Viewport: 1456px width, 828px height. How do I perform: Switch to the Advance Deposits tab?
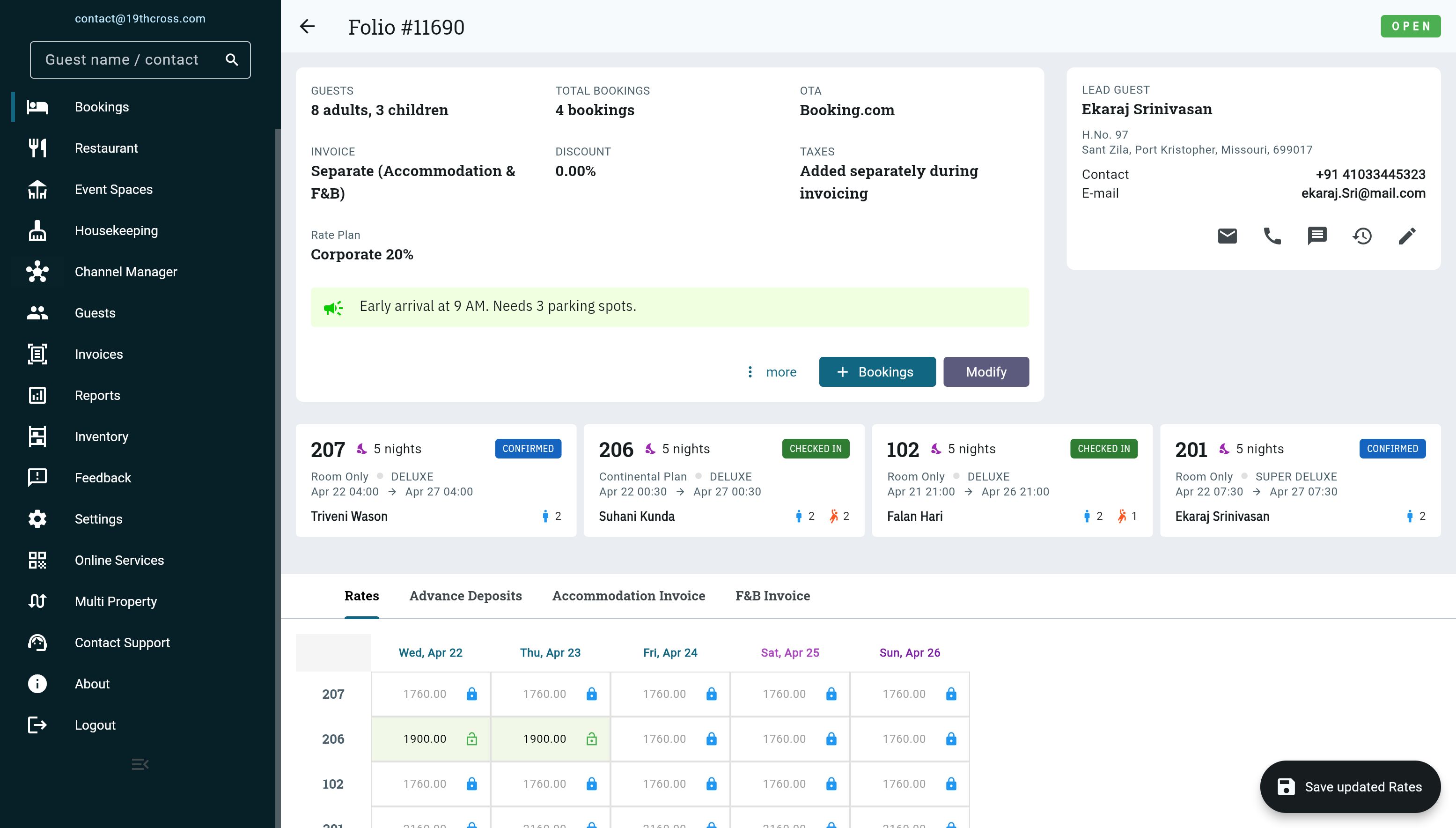tap(465, 595)
